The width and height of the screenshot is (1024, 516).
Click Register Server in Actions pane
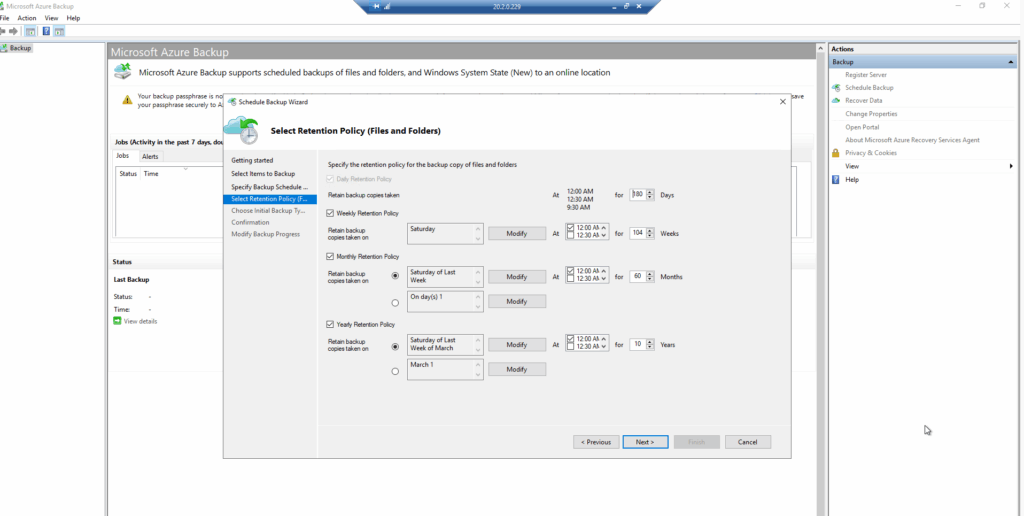[866, 75]
